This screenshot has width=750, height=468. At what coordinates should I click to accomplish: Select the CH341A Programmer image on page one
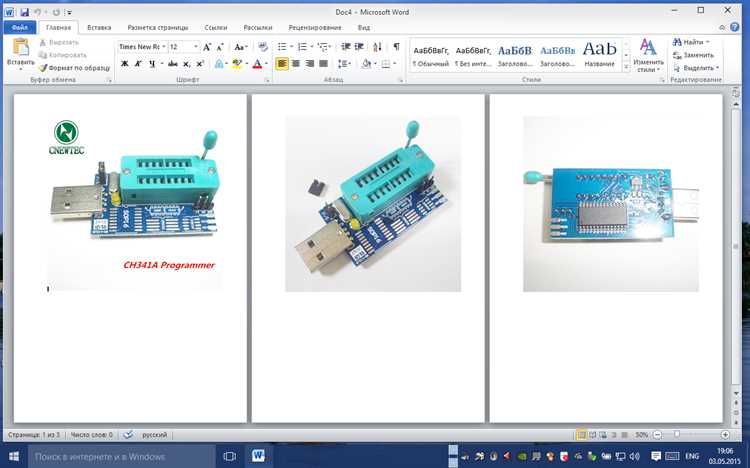tap(134, 203)
